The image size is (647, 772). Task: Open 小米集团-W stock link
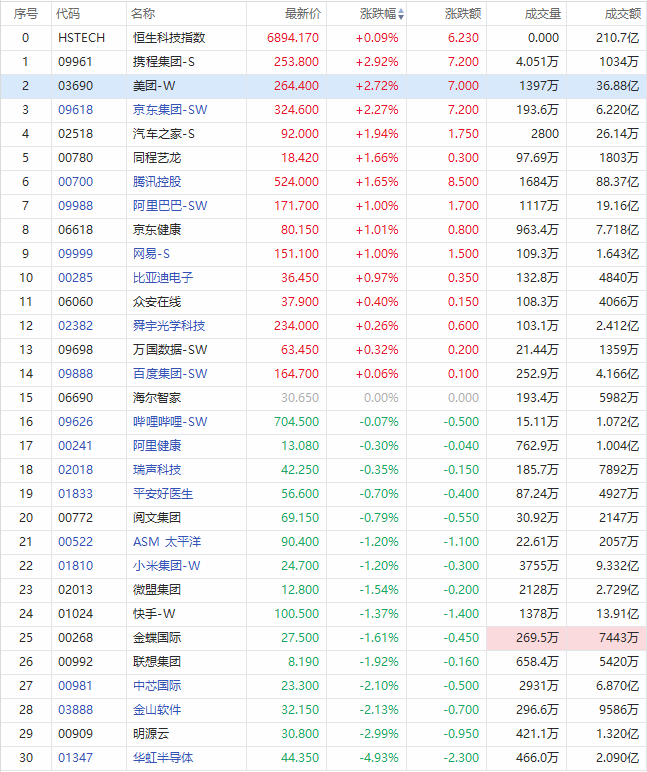point(166,566)
